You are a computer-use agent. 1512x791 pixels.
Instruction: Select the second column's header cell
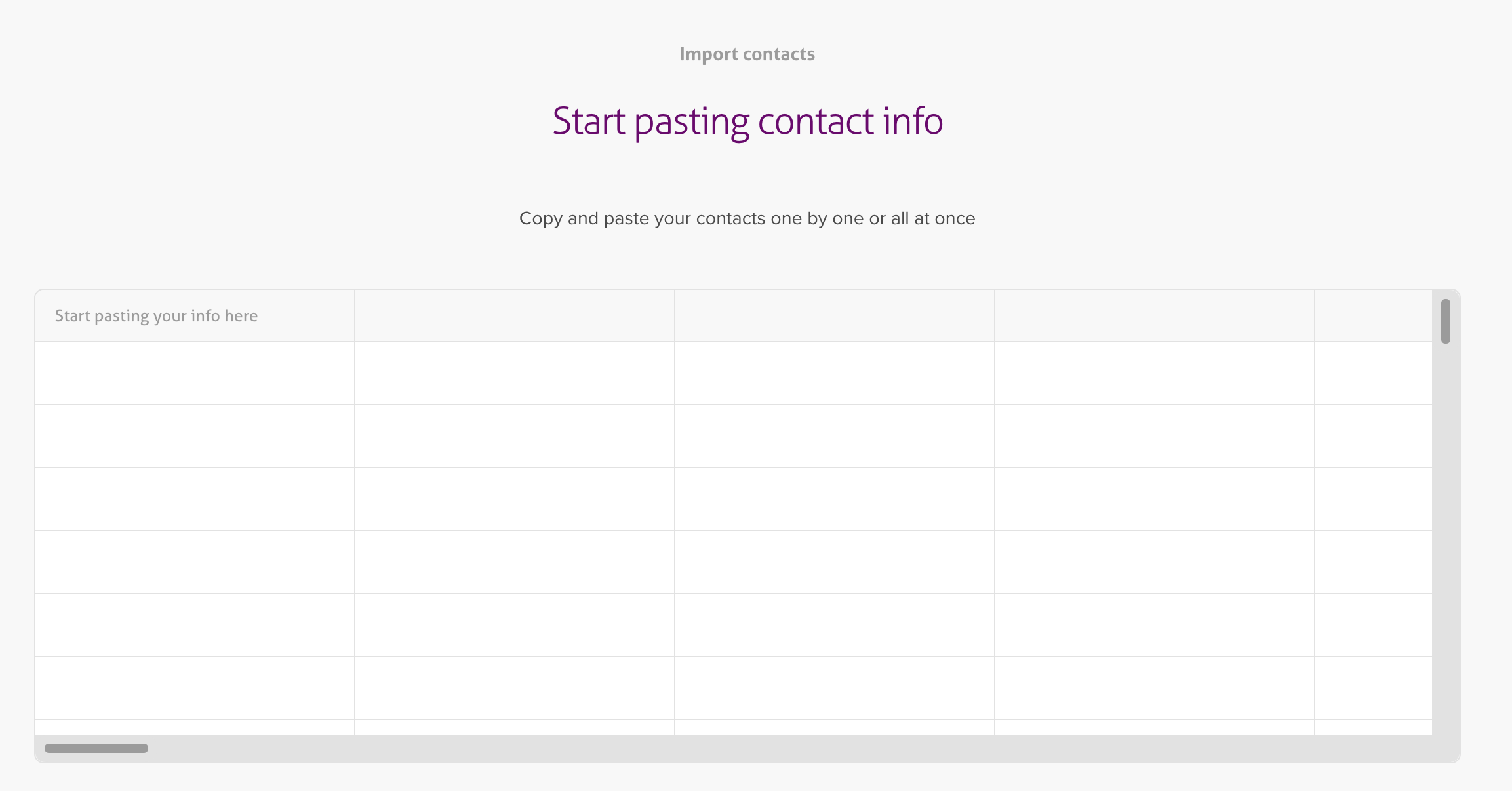515,315
